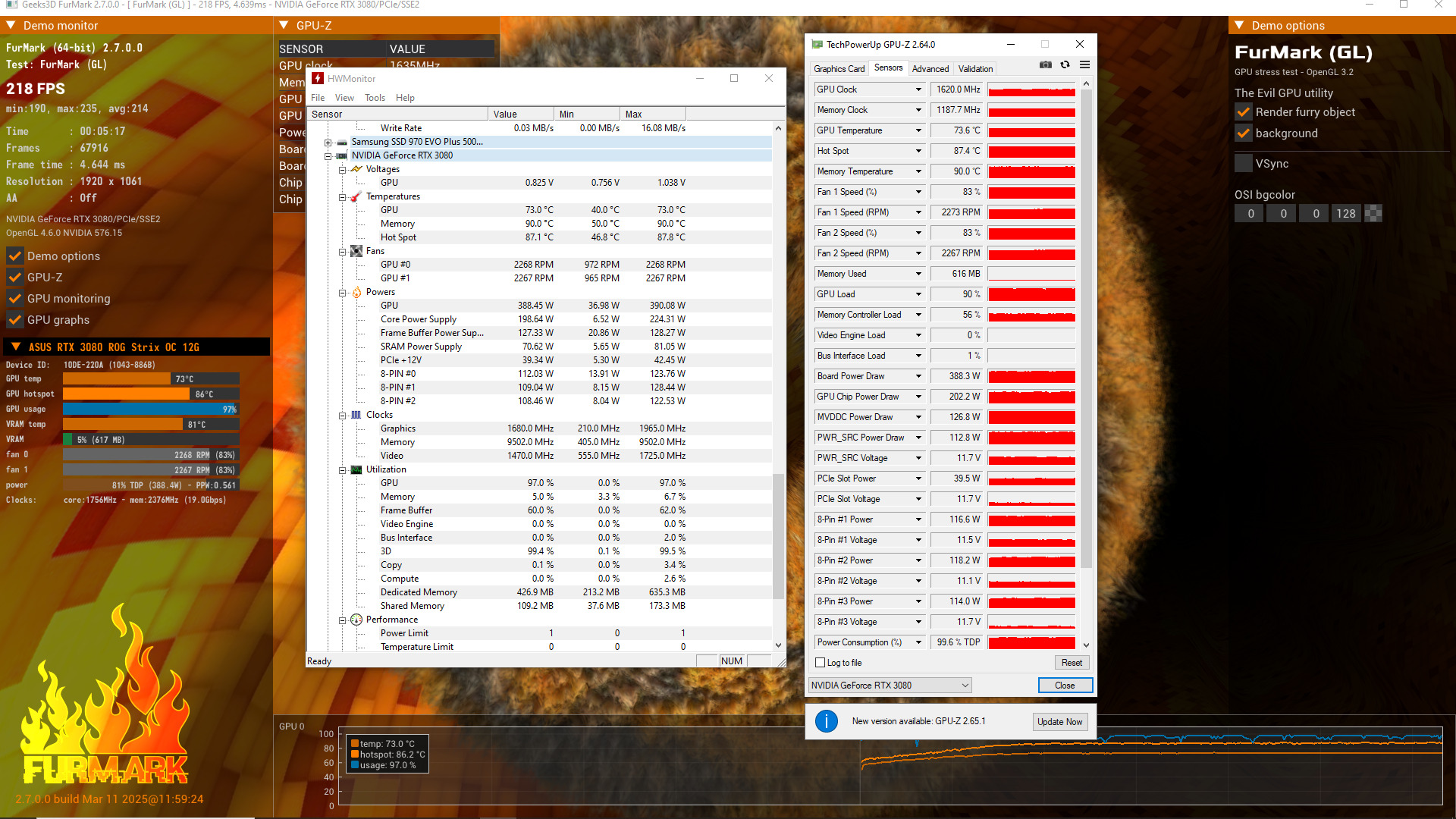Collapse the Temperatures tree node
Viewport: 1456px width, 819px height.
point(342,197)
